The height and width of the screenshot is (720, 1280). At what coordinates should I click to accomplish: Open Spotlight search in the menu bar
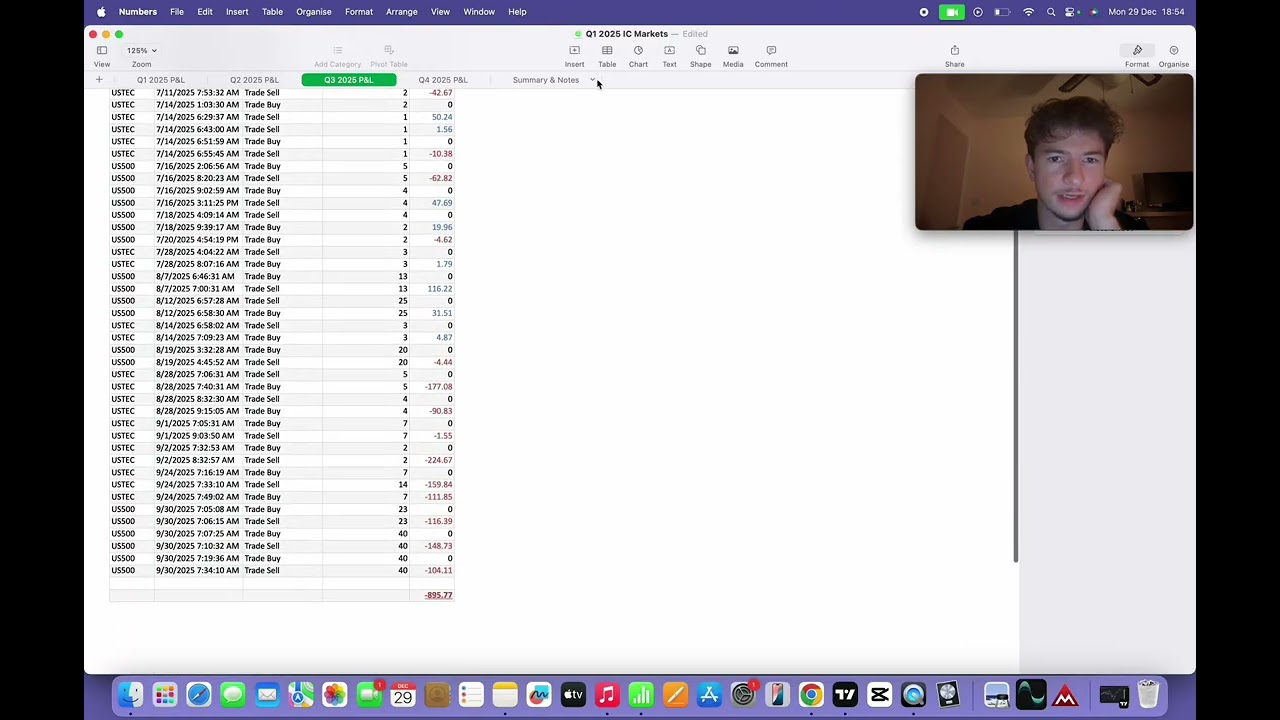(x=1051, y=12)
